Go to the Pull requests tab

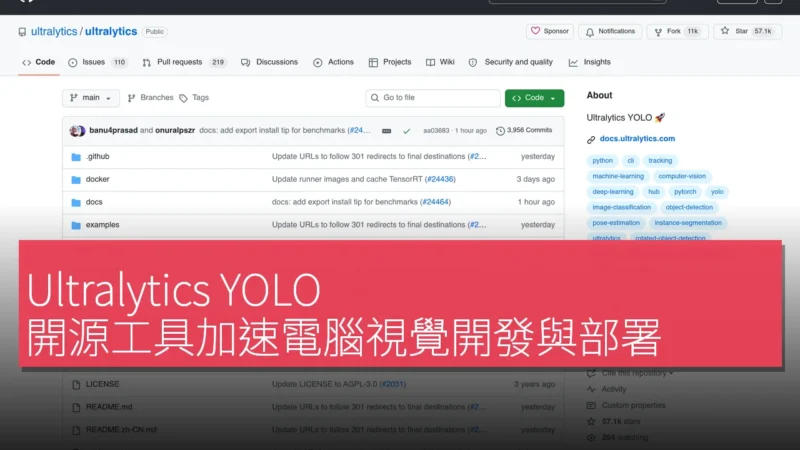pyautogui.click(x=183, y=62)
